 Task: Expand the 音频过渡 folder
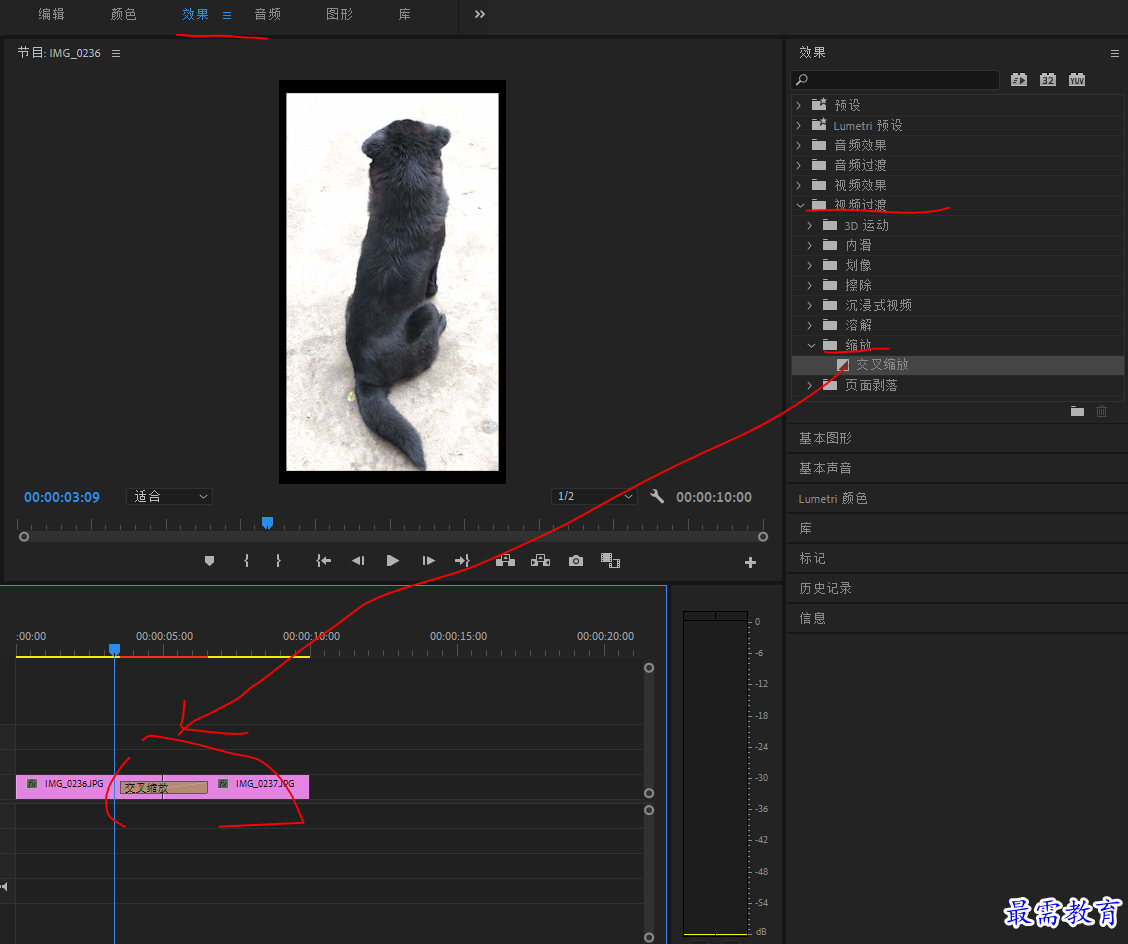tap(799, 165)
